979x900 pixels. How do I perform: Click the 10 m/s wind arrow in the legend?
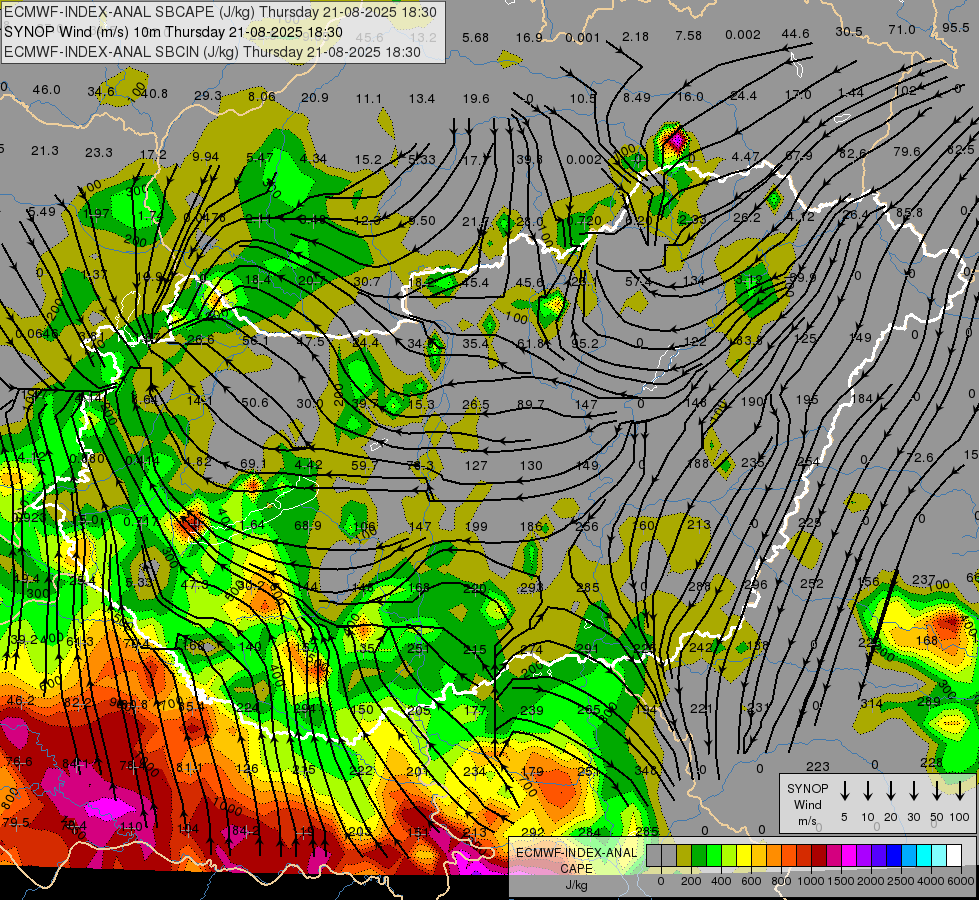coord(868,790)
